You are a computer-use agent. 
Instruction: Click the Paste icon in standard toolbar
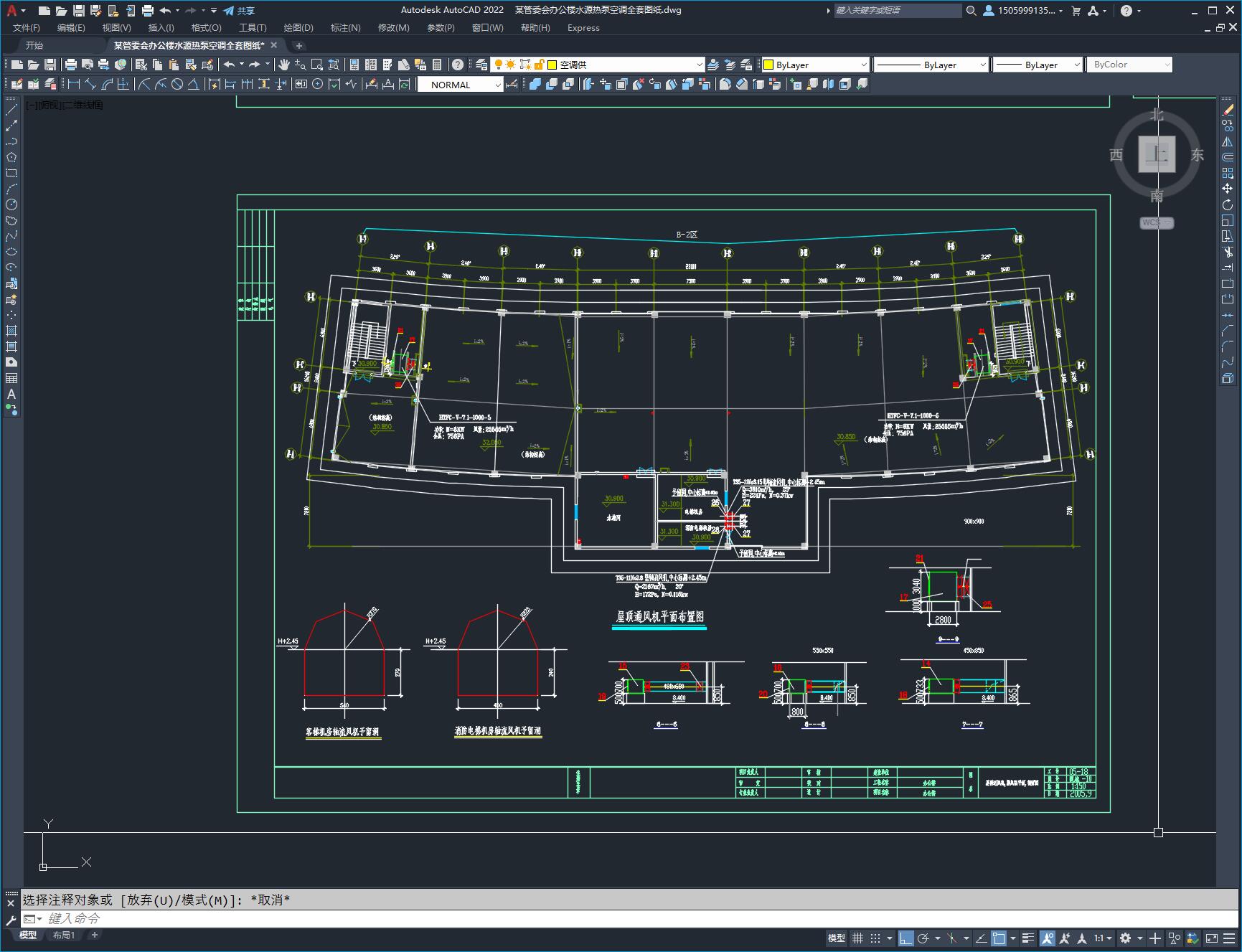tap(173, 65)
